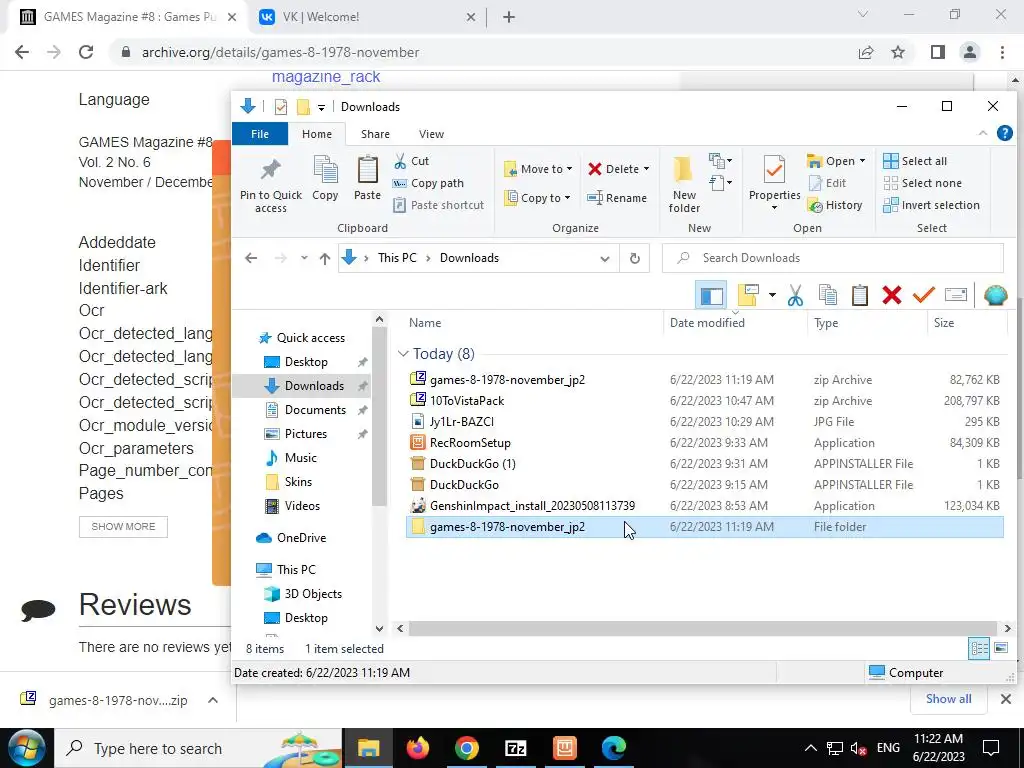Screen dimensions: 1024x768
Task: Expand the Open dropdown arrow in ribbon
Action: pos(862,161)
